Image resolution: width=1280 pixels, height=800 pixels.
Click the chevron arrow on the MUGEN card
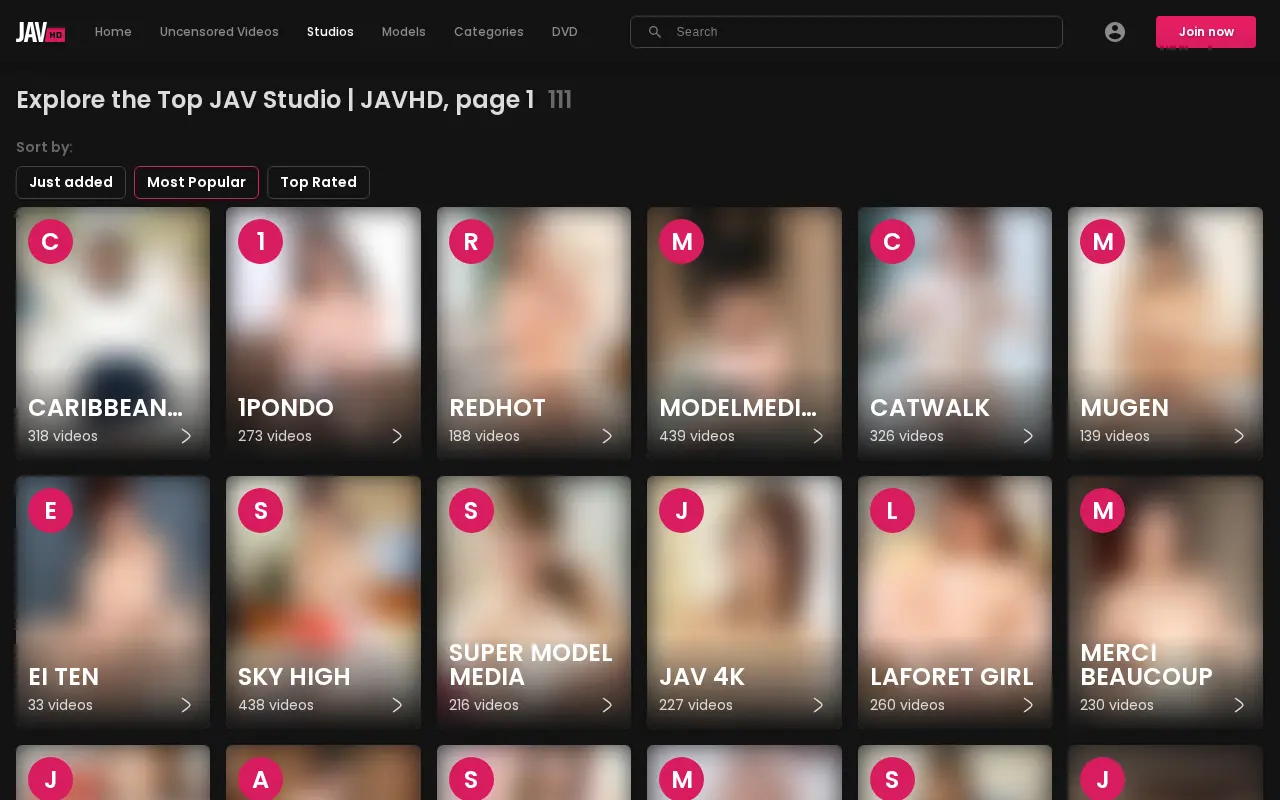[1239, 436]
